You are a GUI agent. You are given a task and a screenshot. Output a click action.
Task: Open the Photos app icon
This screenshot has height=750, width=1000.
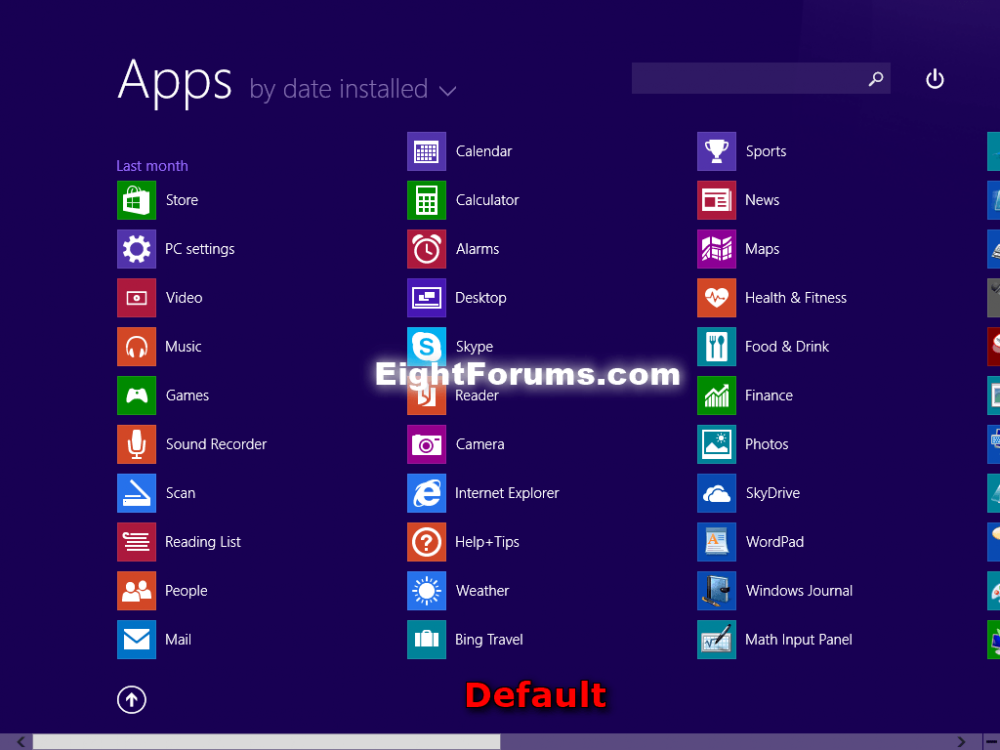[717, 444]
